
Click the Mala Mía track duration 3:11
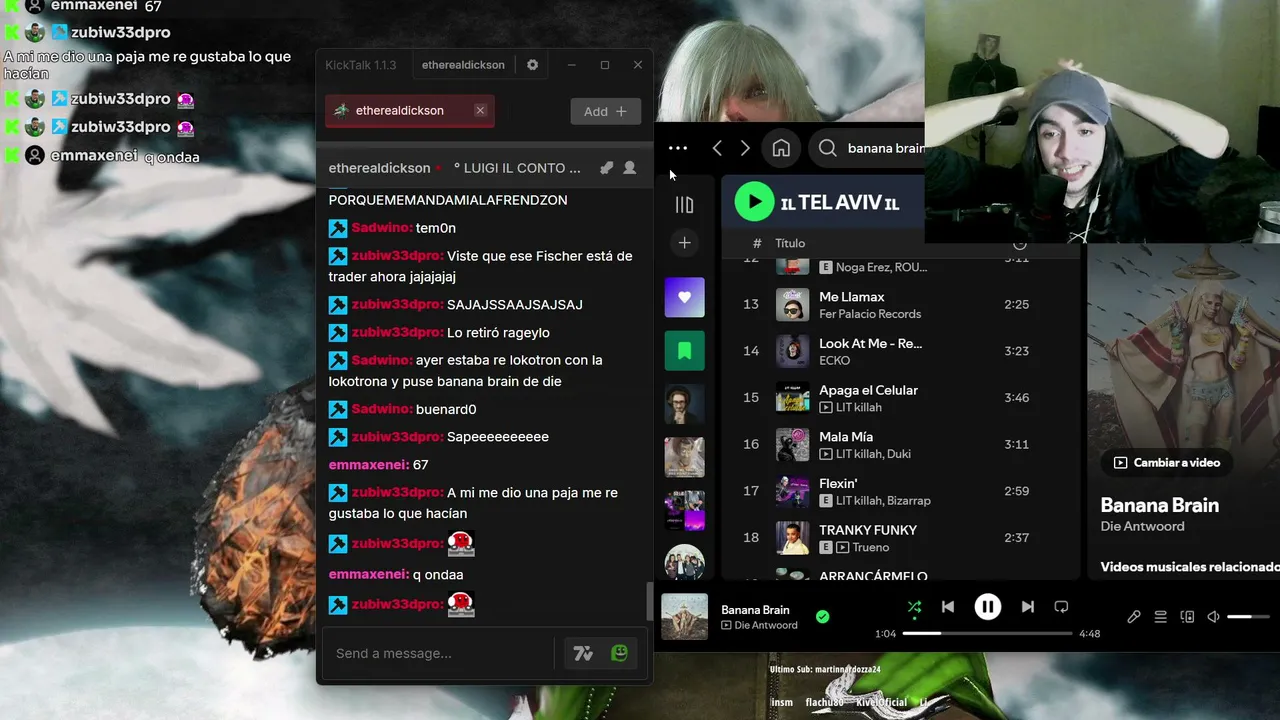pyautogui.click(x=1016, y=444)
